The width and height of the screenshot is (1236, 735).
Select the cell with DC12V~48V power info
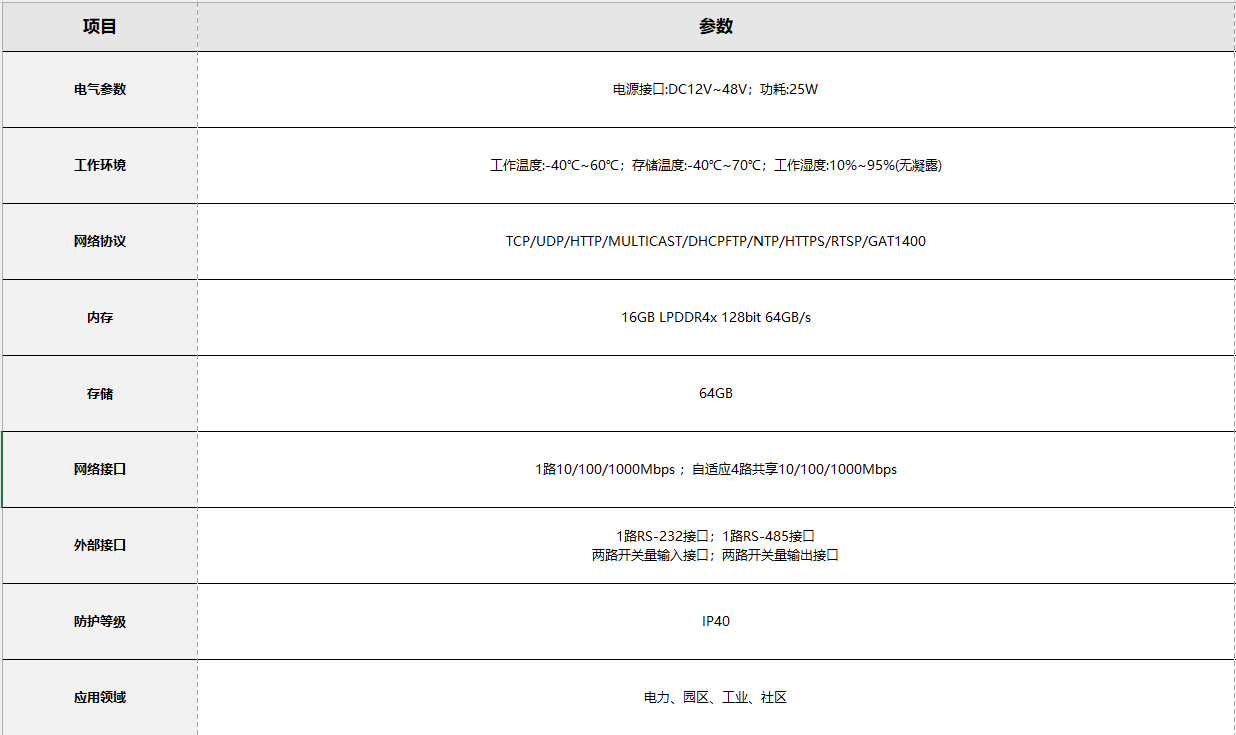715,89
